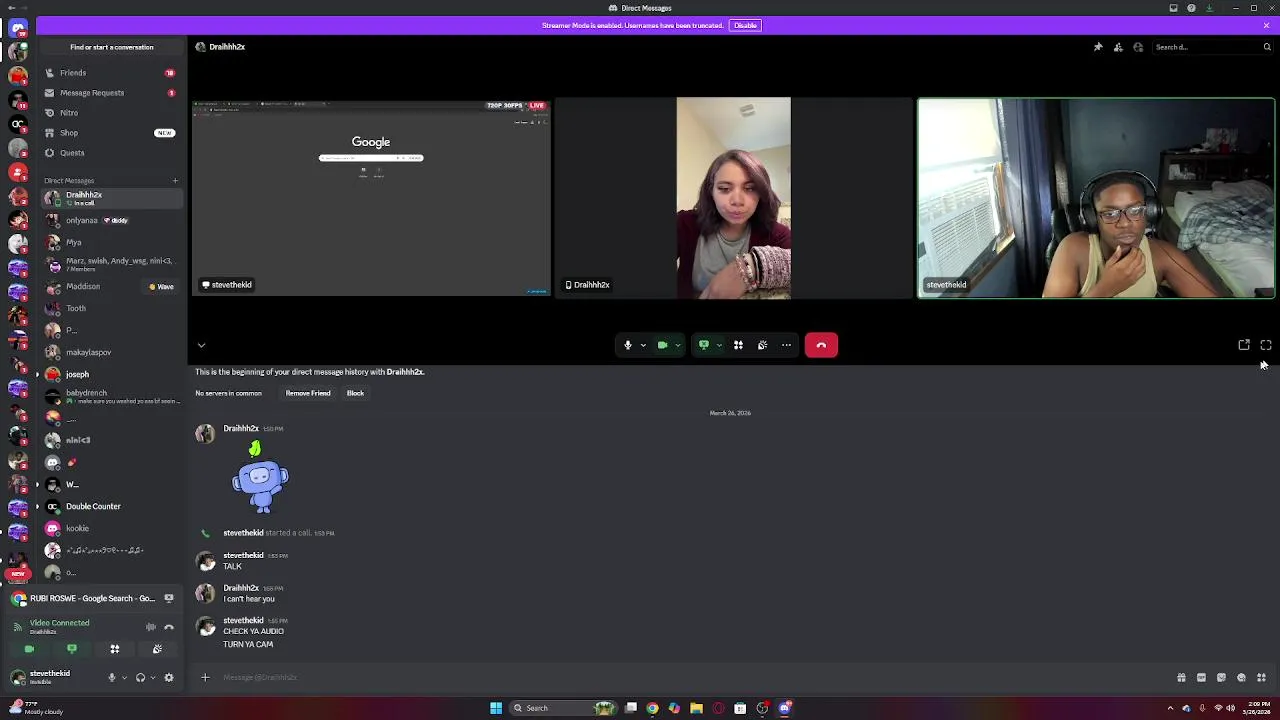Toggle camera in the bottom-left voice panel
This screenshot has height=720, width=1280.
(29, 649)
